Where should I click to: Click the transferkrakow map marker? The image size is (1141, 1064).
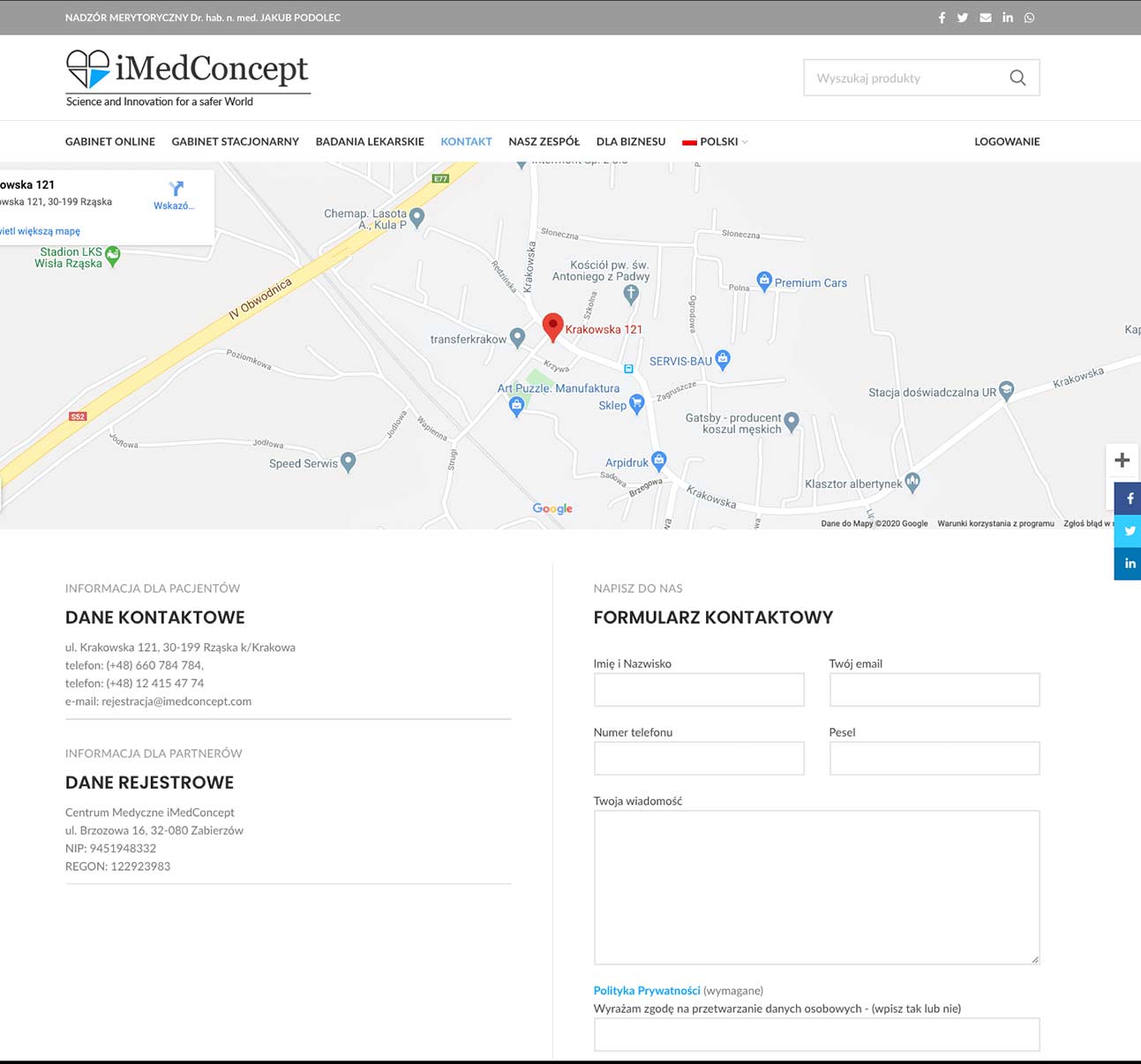pyautogui.click(x=518, y=338)
